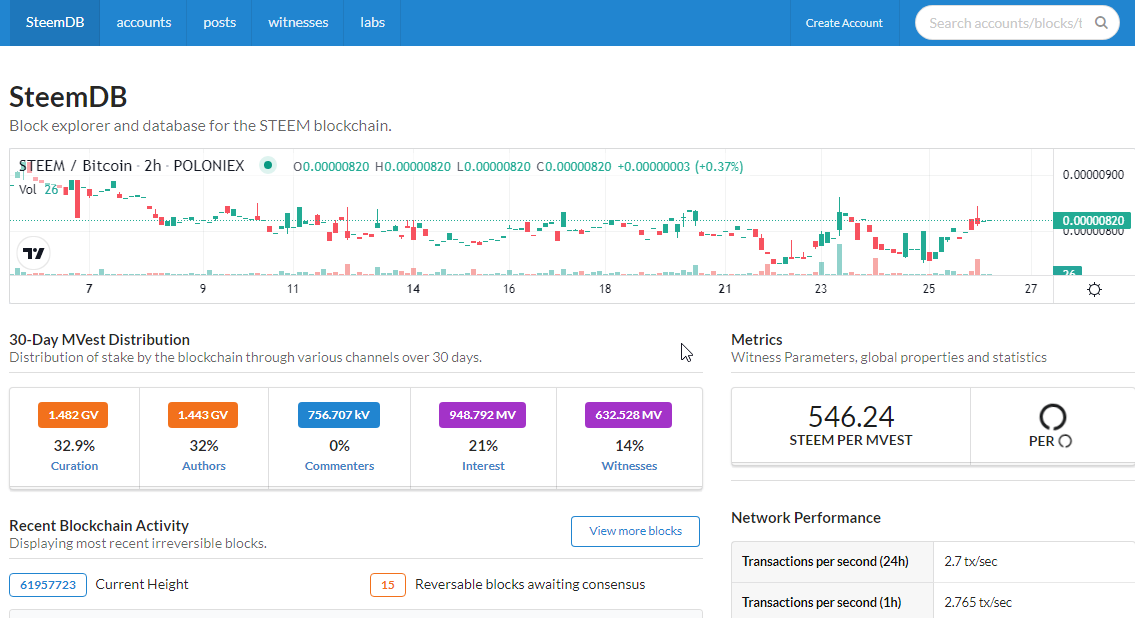Click the TradingView logo on the chart
This screenshot has width=1135, height=618.
pyautogui.click(x=33, y=253)
